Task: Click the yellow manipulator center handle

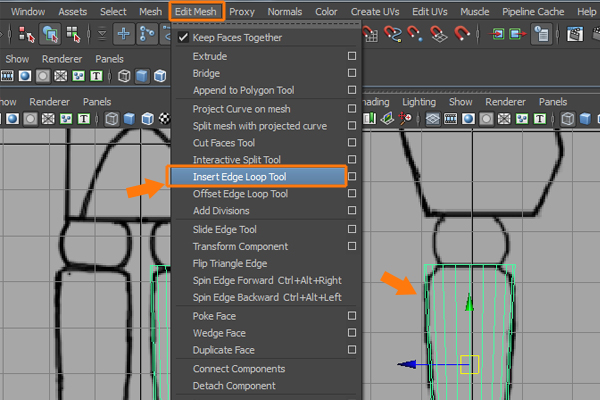Action: (x=469, y=365)
